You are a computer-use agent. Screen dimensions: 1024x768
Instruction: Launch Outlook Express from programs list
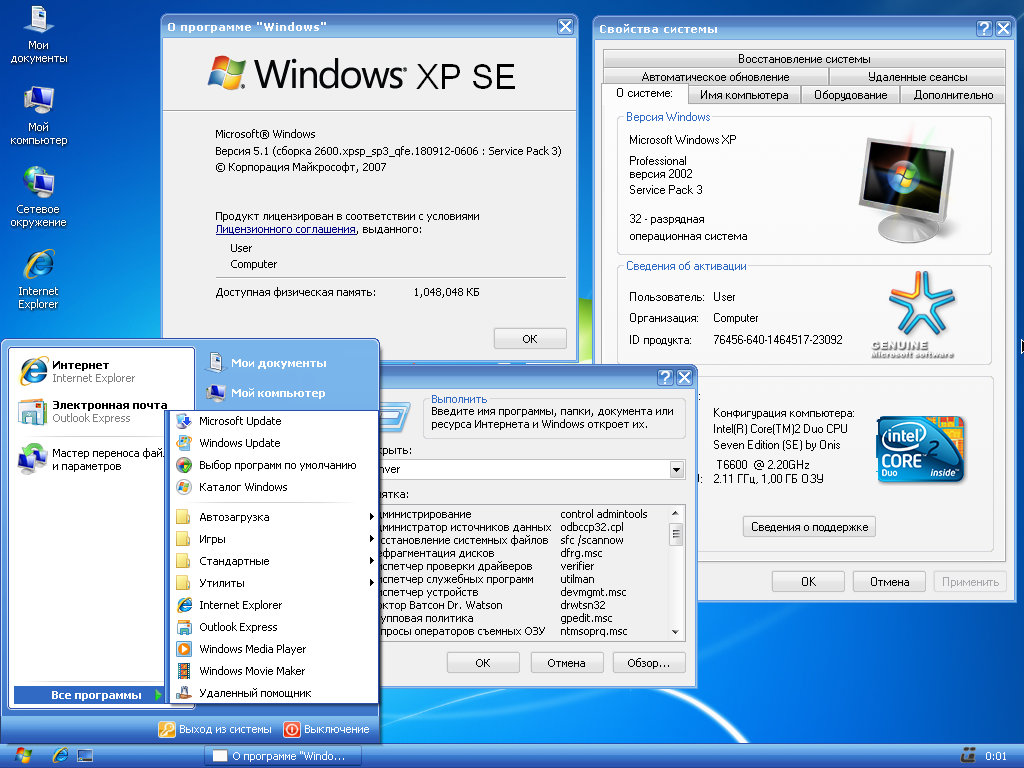(x=274, y=627)
